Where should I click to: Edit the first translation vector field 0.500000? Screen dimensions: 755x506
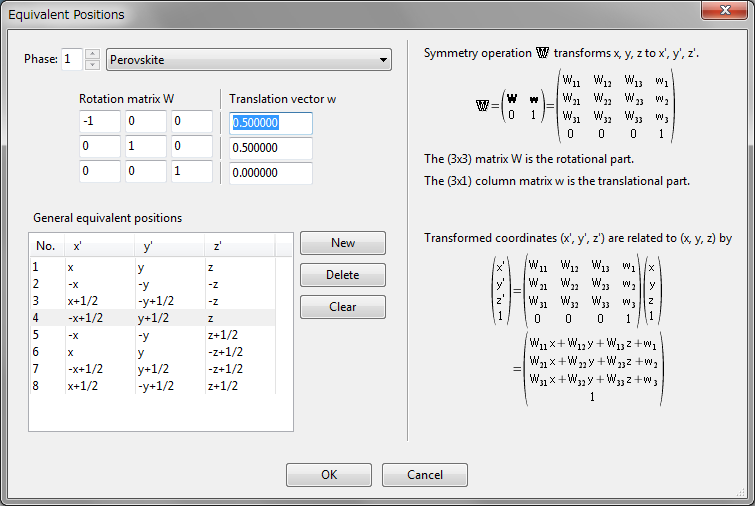270,122
